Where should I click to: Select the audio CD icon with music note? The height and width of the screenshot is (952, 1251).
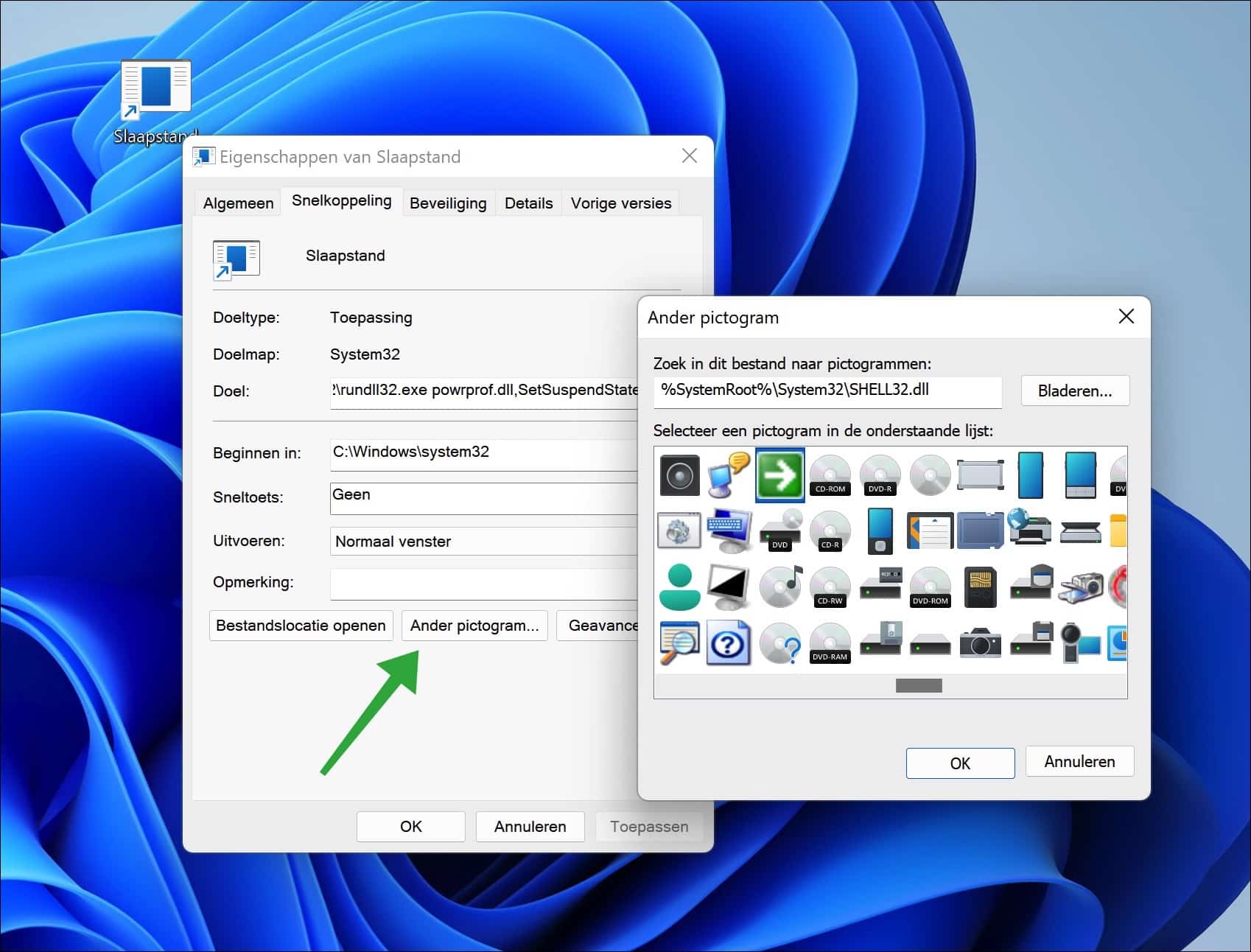(779, 587)
